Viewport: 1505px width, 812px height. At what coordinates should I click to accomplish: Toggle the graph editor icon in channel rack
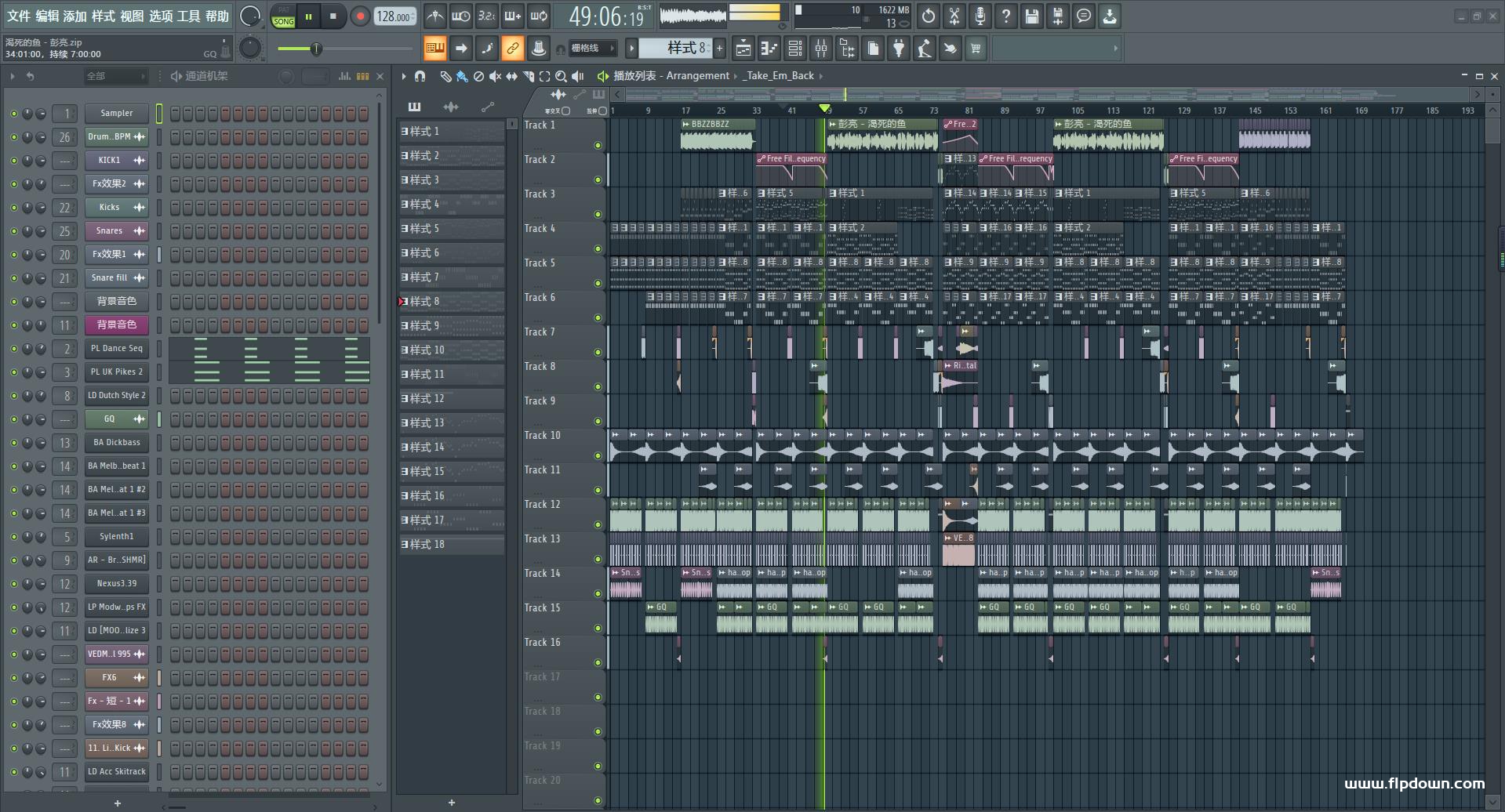click(x=344, y=76)
